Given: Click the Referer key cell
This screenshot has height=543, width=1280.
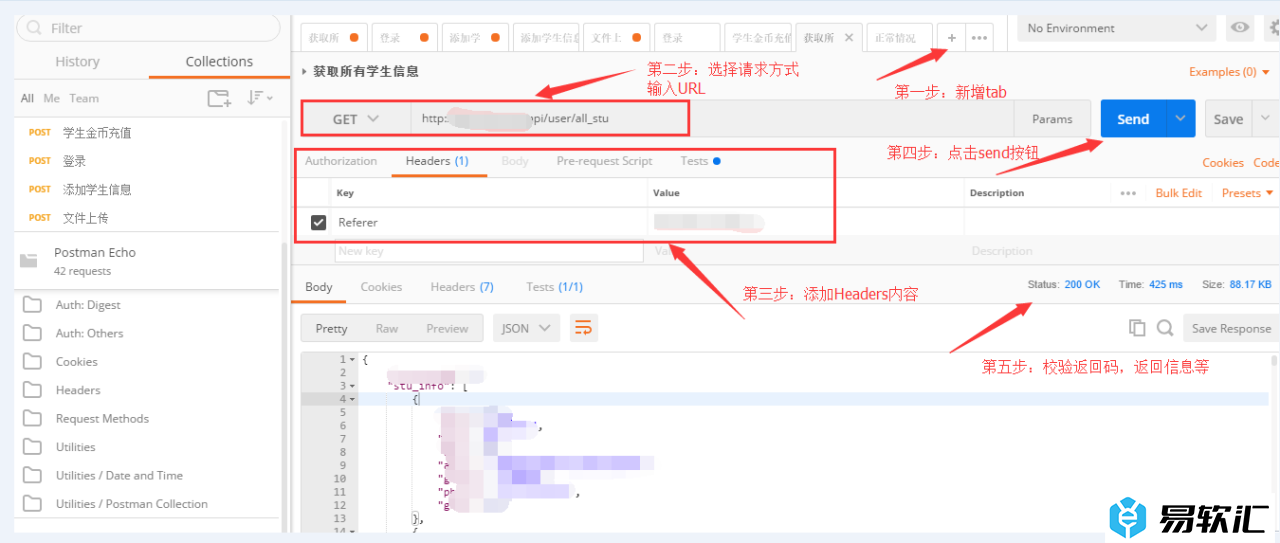Looking at the screenshot, I should coord(490,222).
